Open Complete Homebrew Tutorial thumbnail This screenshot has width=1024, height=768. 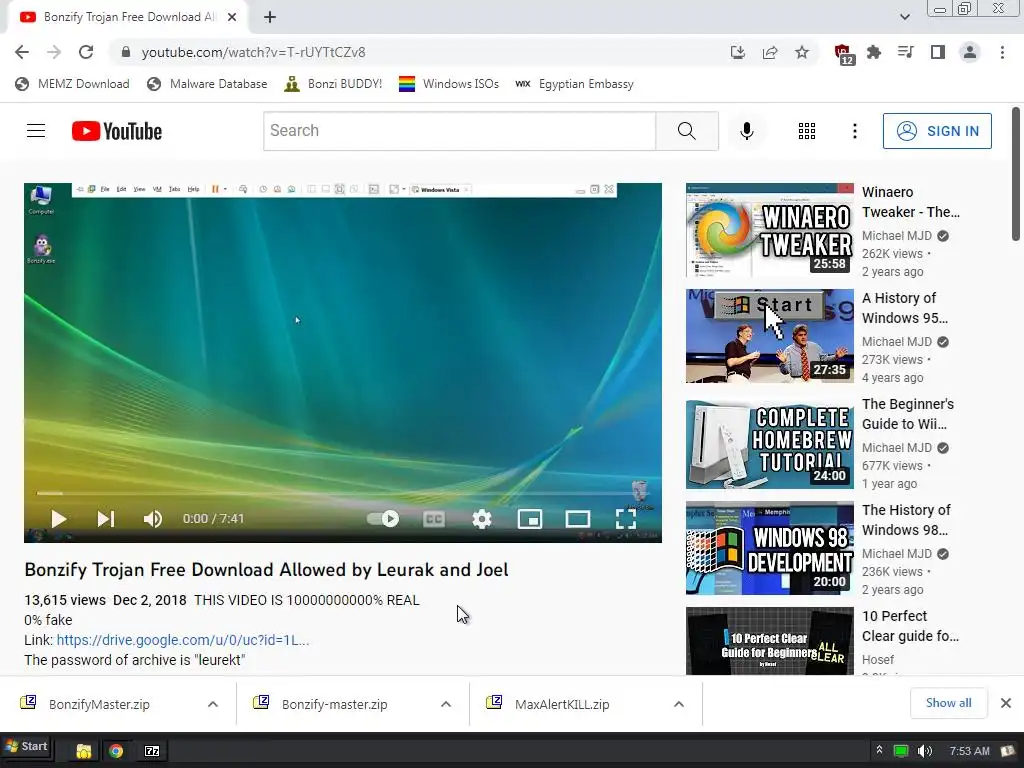coord(769,442)
